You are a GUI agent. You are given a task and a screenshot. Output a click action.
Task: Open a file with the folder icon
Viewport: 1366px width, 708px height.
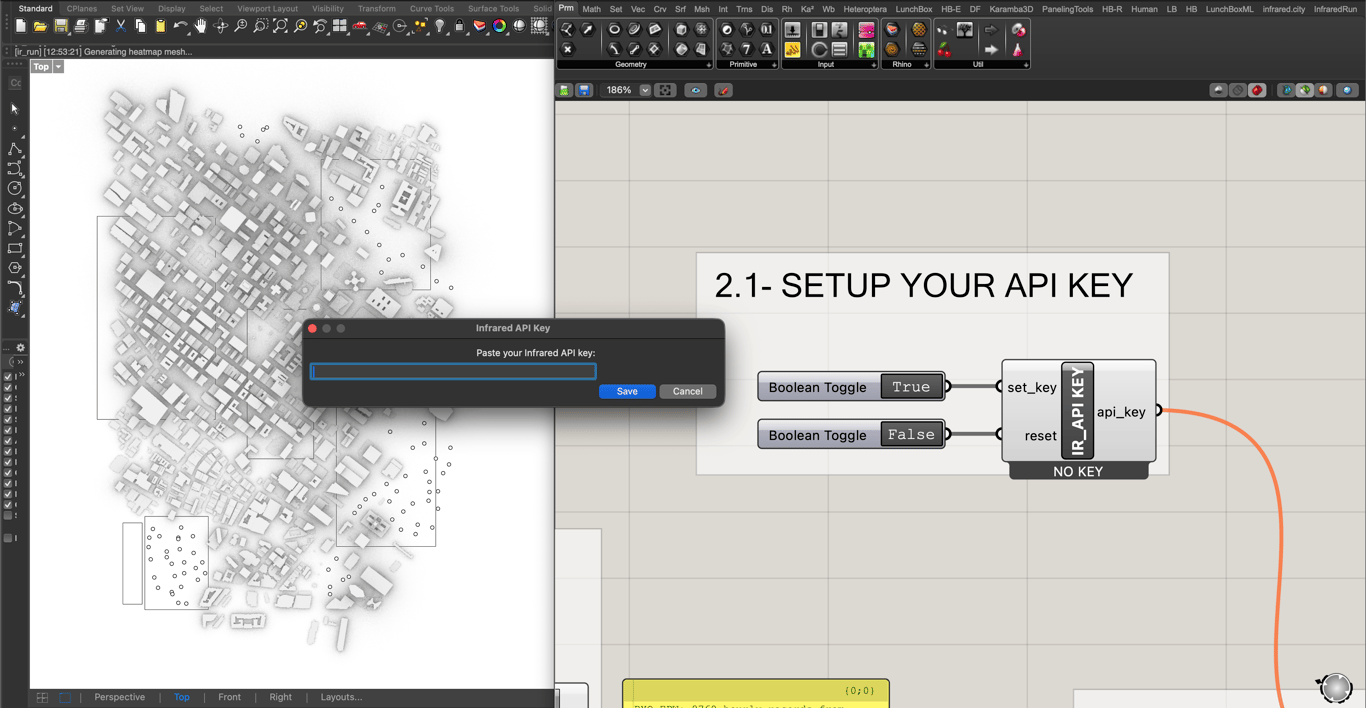pos(40,26)
